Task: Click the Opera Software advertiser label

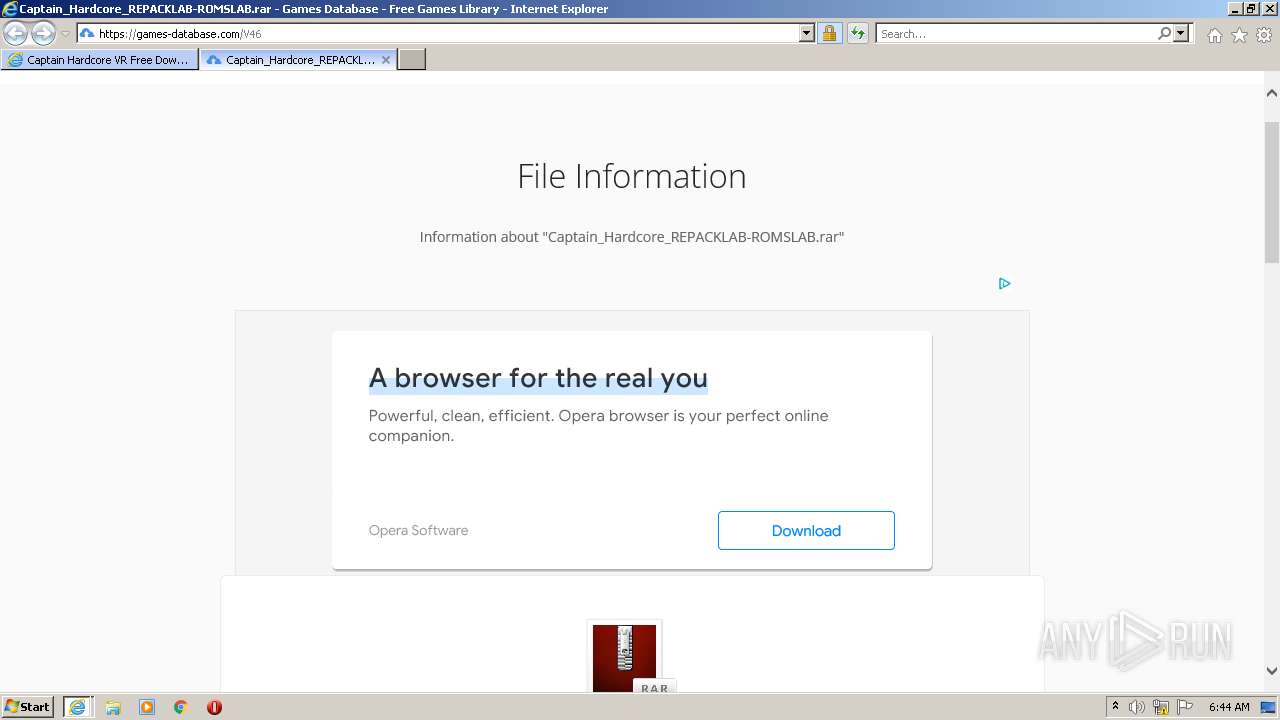Action: (418, 531)
